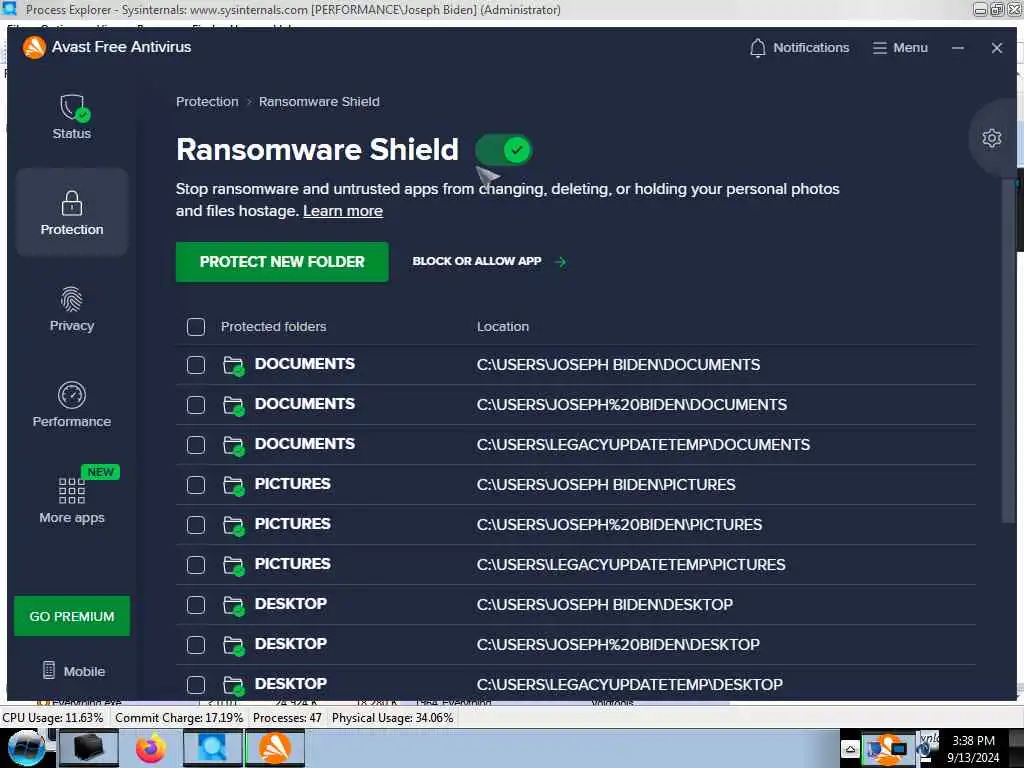Screen dimensions: 1024x768
Task: Select path C:\USERS\JOSEPH%20BIDEN\DOCUMENTS
Action: pos(632,405)
